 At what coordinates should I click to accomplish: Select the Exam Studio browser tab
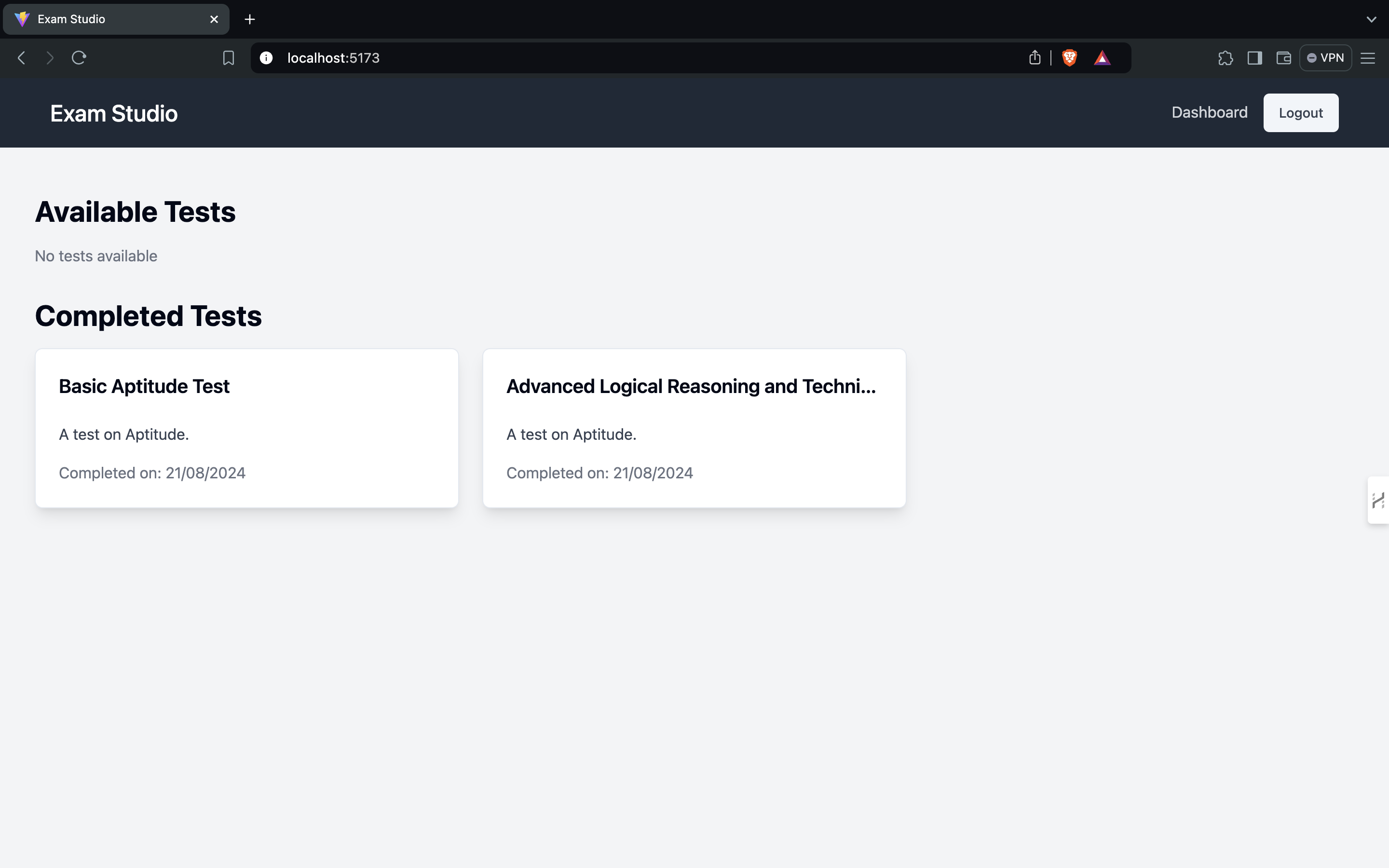coord(116,19)
